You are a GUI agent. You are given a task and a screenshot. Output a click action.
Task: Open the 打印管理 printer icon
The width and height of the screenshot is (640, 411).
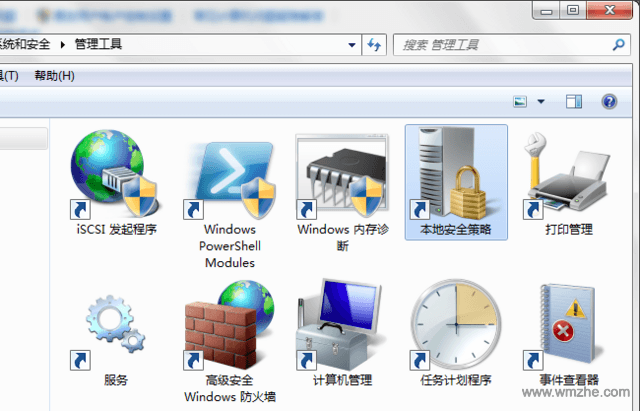(x=568, y=176)
